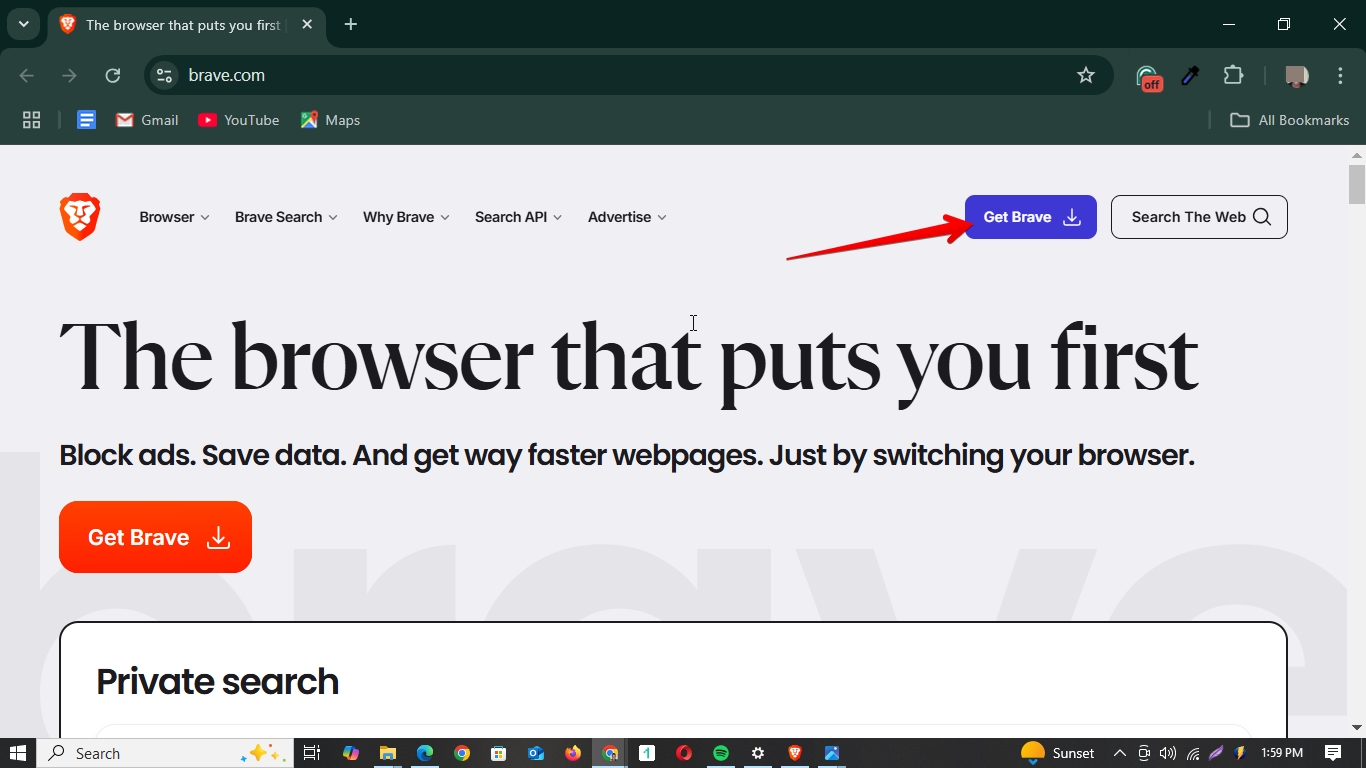Open Microsoft Edge from the taskbar

click(425, 753)
